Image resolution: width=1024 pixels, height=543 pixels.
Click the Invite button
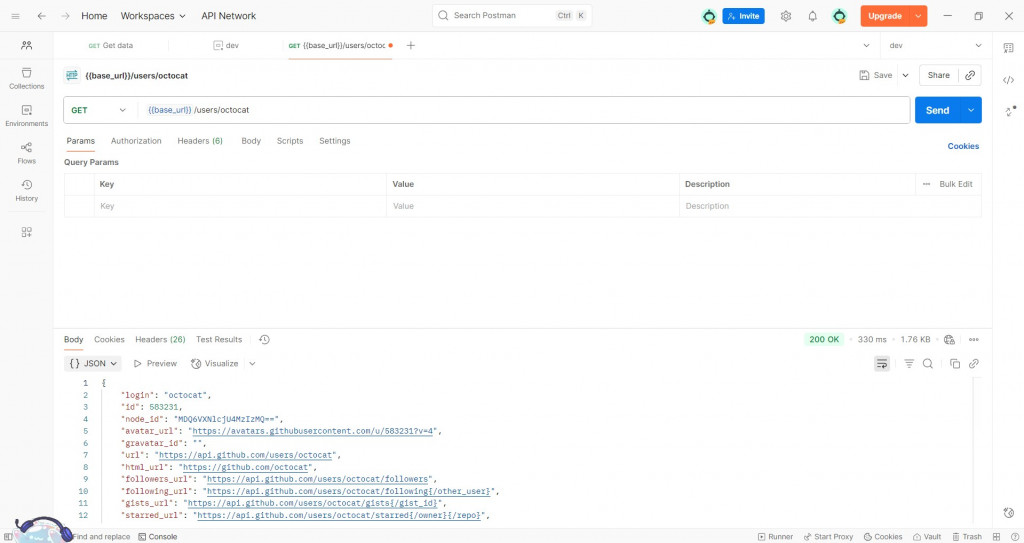(743, 16)
